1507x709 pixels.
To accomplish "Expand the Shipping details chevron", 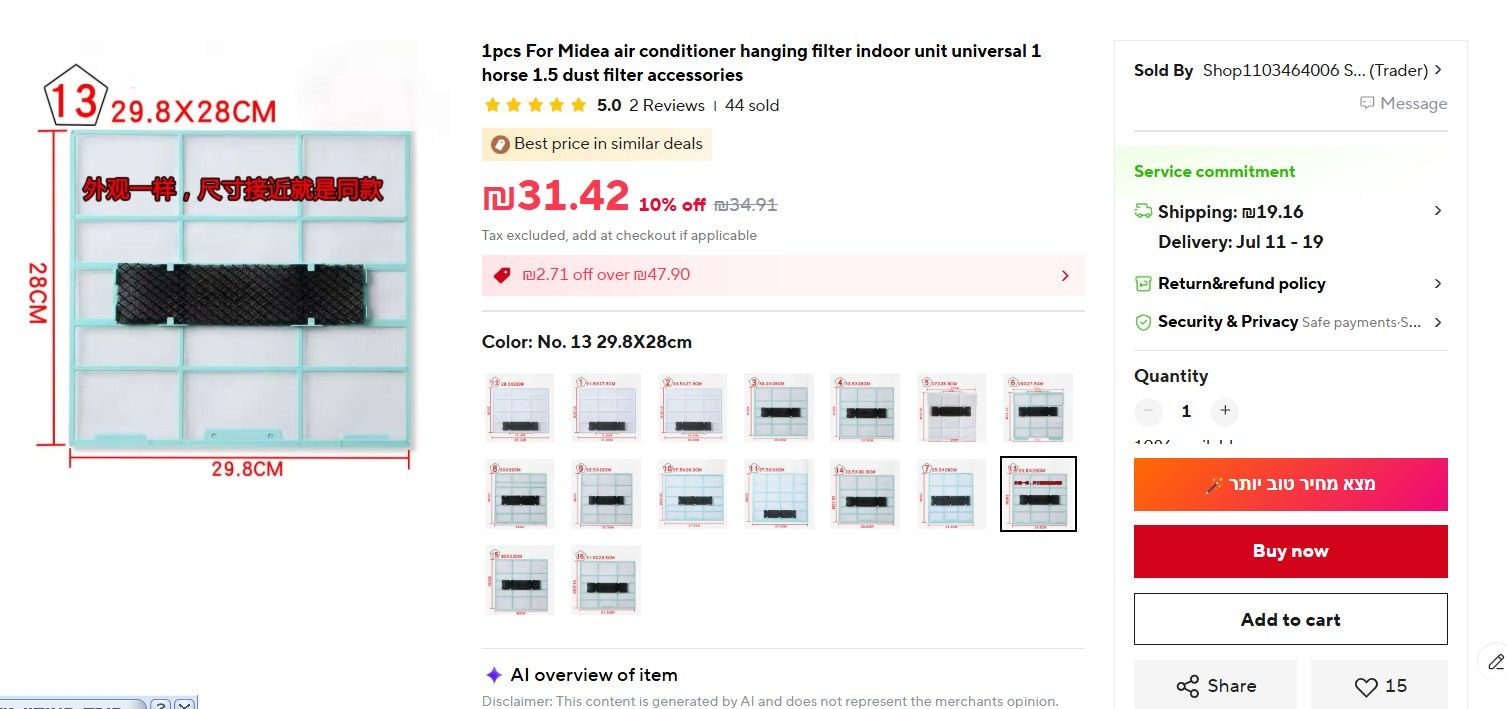I will click(1438, 211).
